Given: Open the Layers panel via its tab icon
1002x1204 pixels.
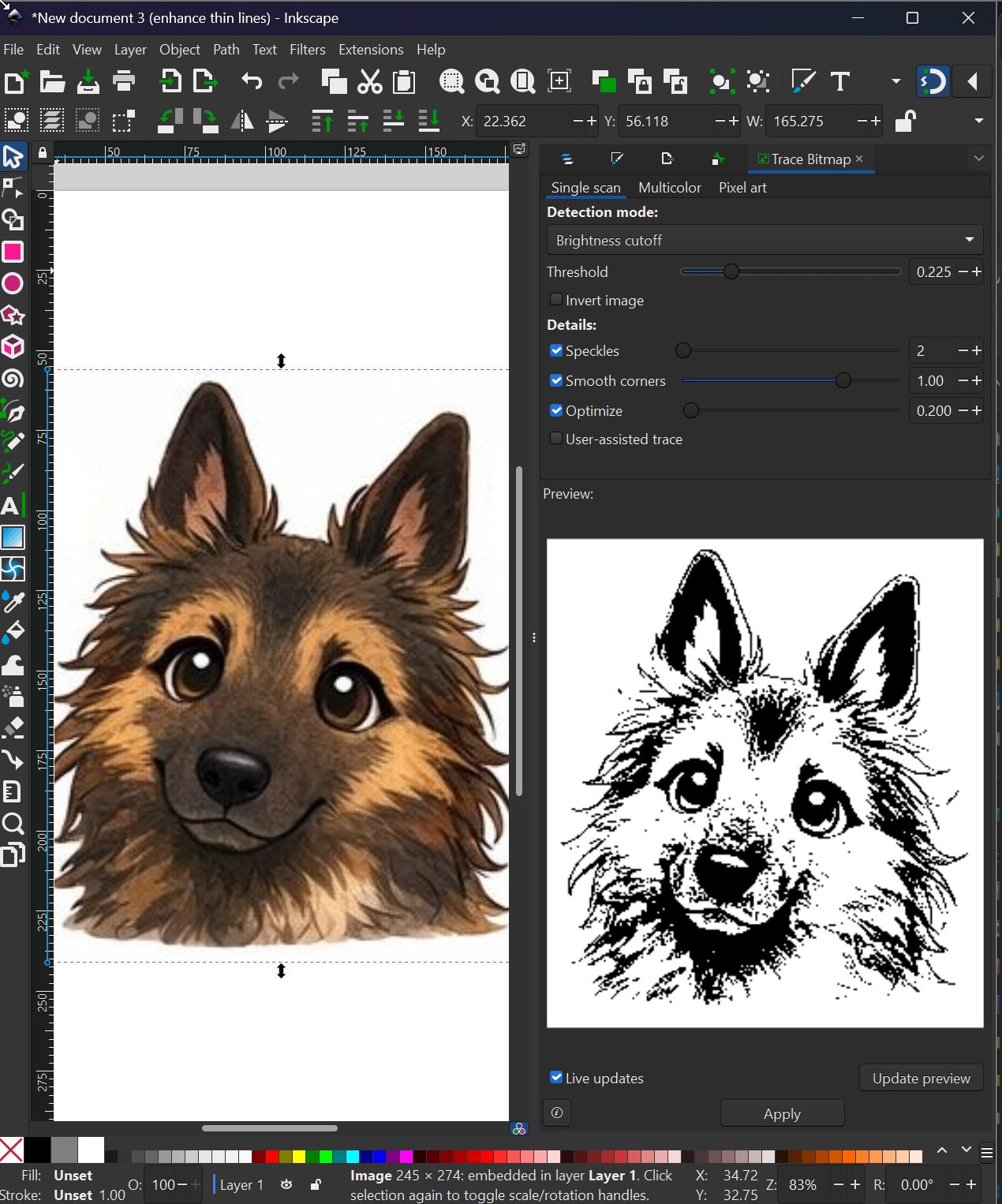Looking at the screenshot, I should coord(567,159).
